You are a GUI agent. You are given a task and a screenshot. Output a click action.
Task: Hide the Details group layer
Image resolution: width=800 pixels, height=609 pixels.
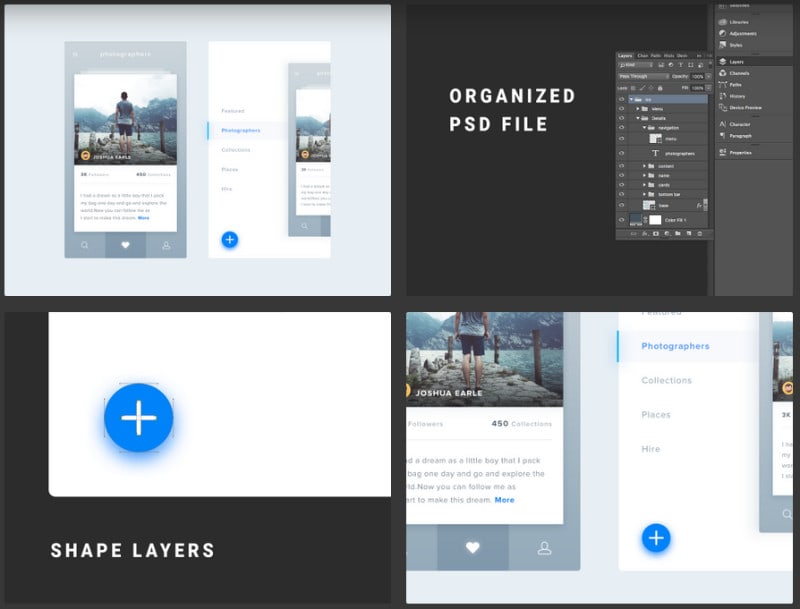[x=621, y=118]
